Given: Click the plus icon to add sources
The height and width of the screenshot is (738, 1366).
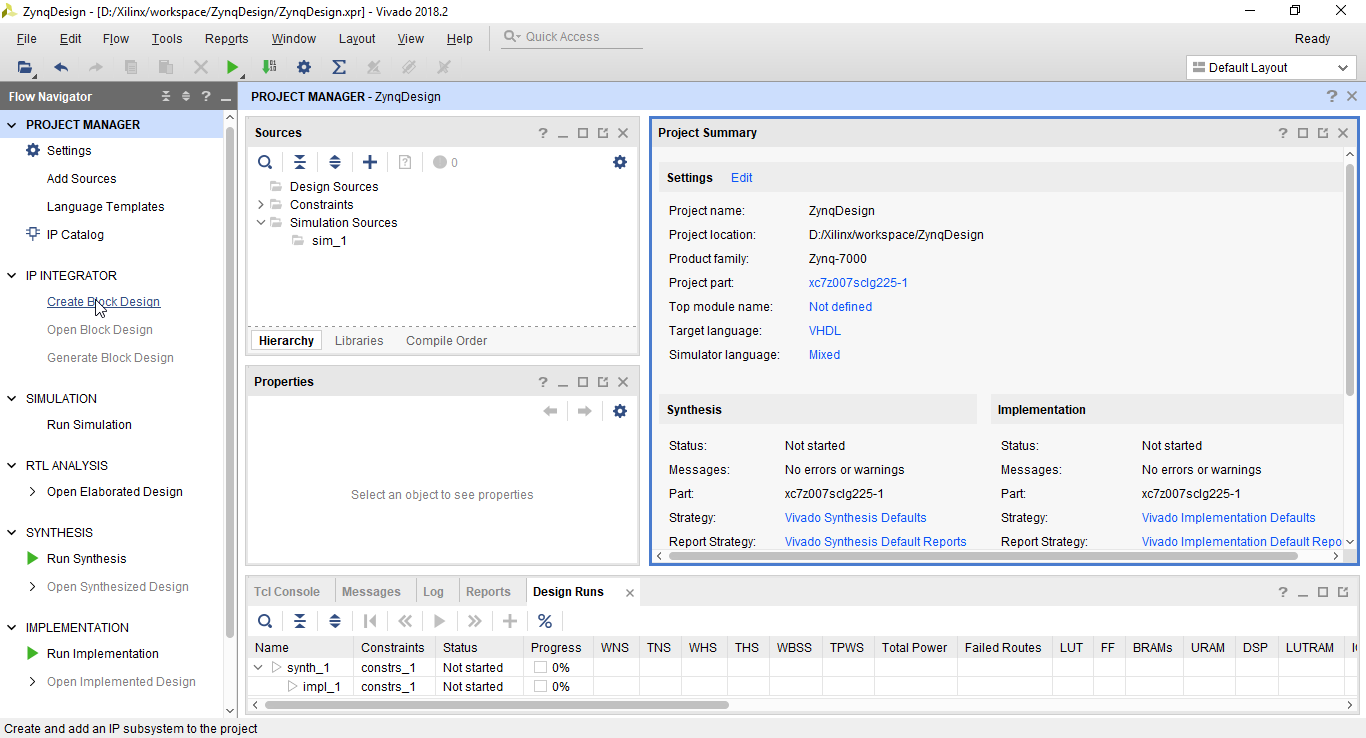Looking at the screenshot, I should click(x=370, y=162).
